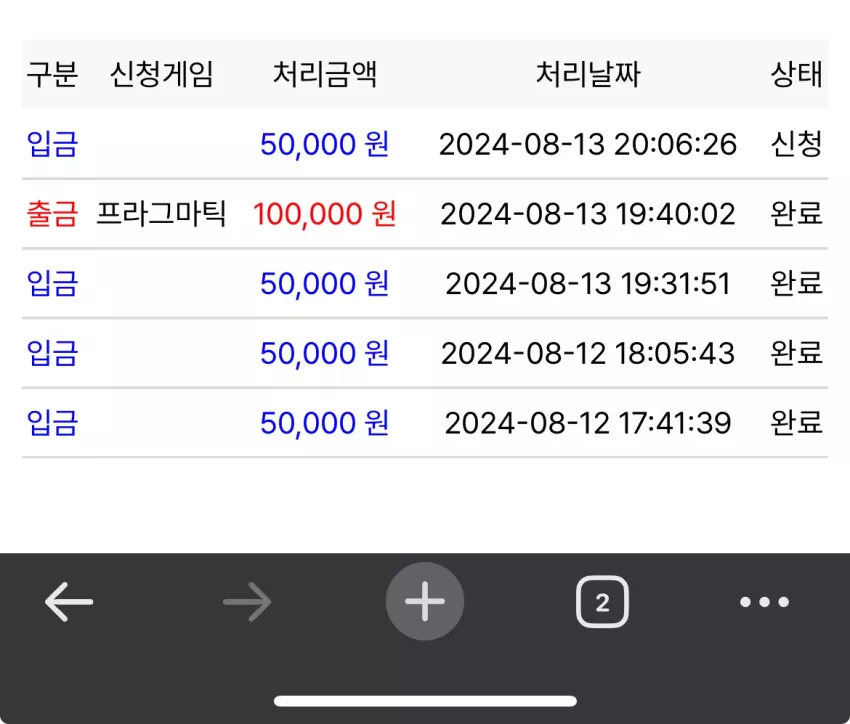Open the three-dot browser menu
The height and width of the screenshot is (724, 850).
pos(764,602)
